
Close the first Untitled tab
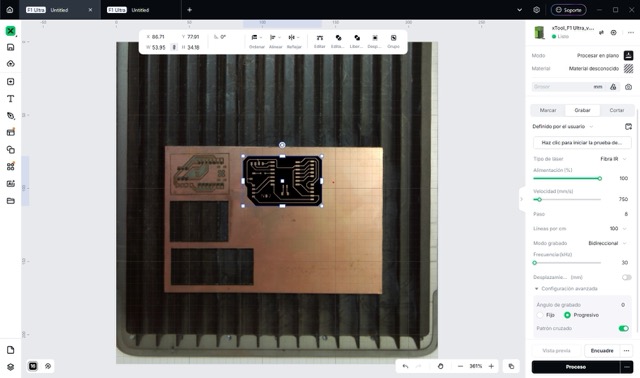pyautogui.click(x=91, y=10)
